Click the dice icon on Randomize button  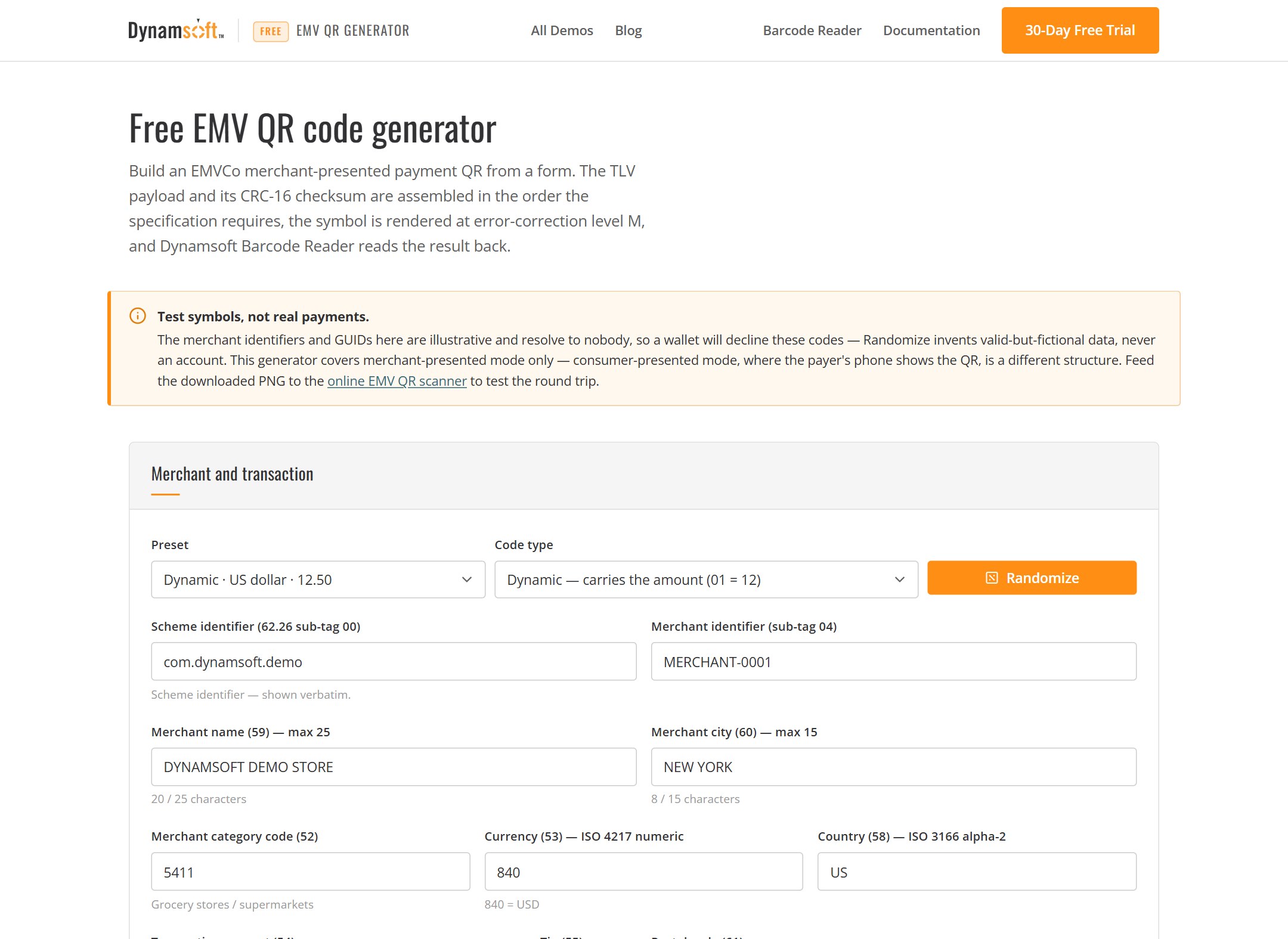click(992, 578)
